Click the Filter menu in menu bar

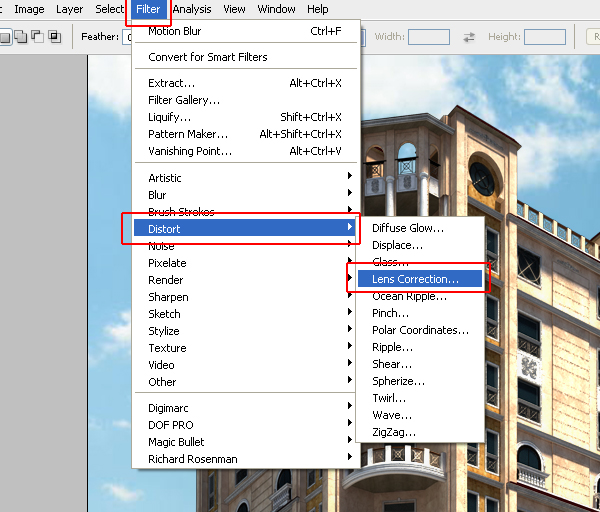[x=148, y=9]
